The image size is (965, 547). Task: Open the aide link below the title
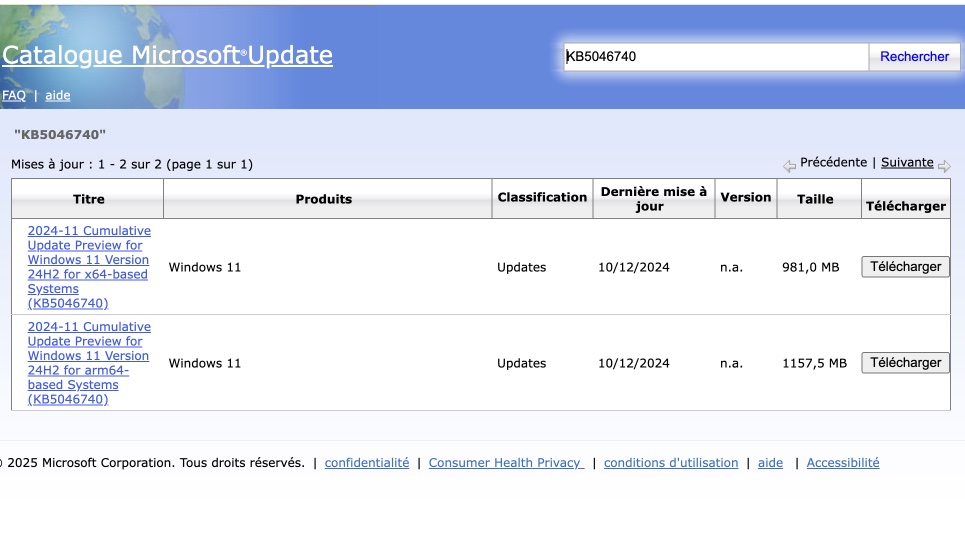point(58,95)
